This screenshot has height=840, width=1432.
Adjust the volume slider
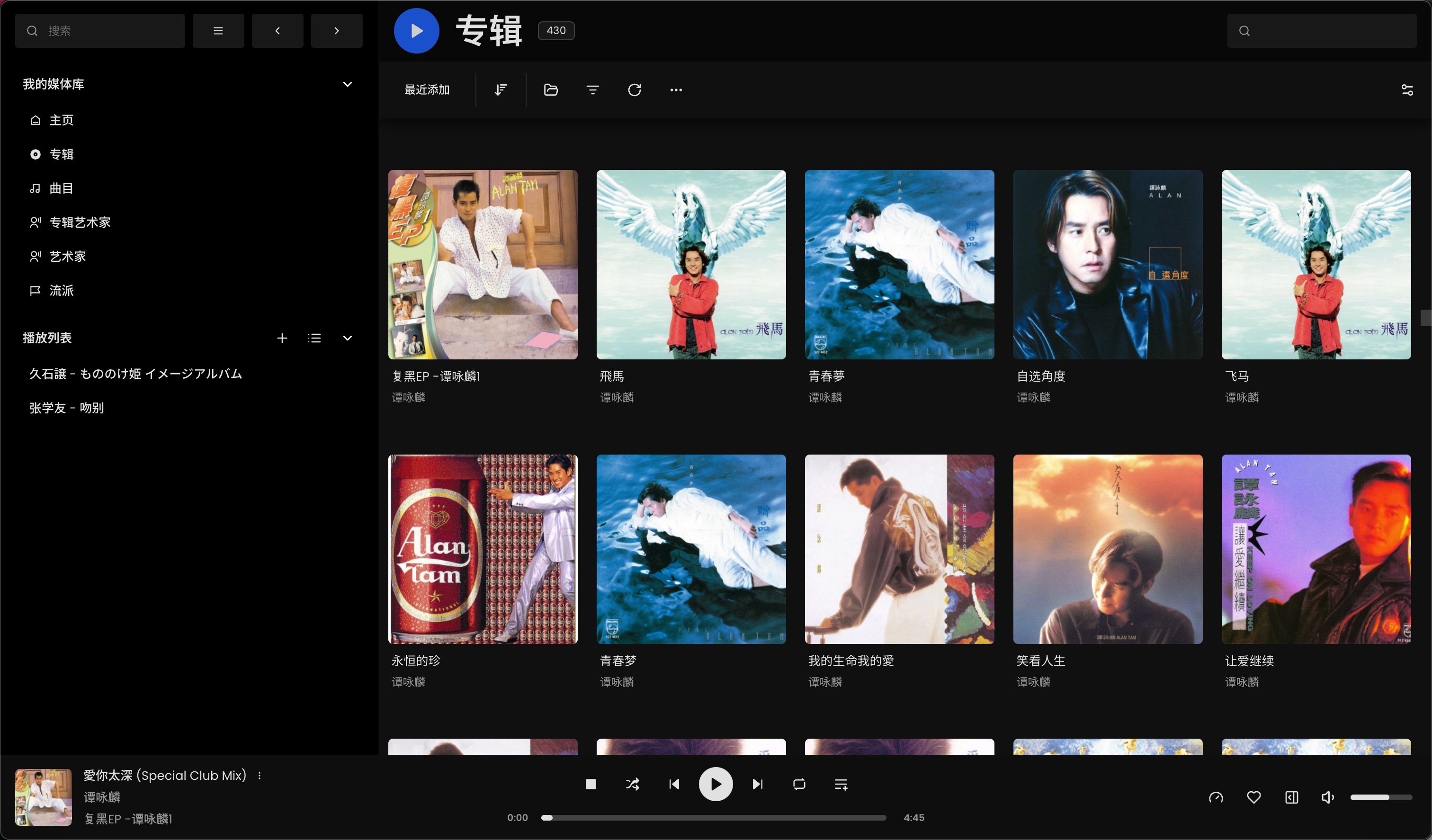pyautogui.click(x=1381, y=797)
